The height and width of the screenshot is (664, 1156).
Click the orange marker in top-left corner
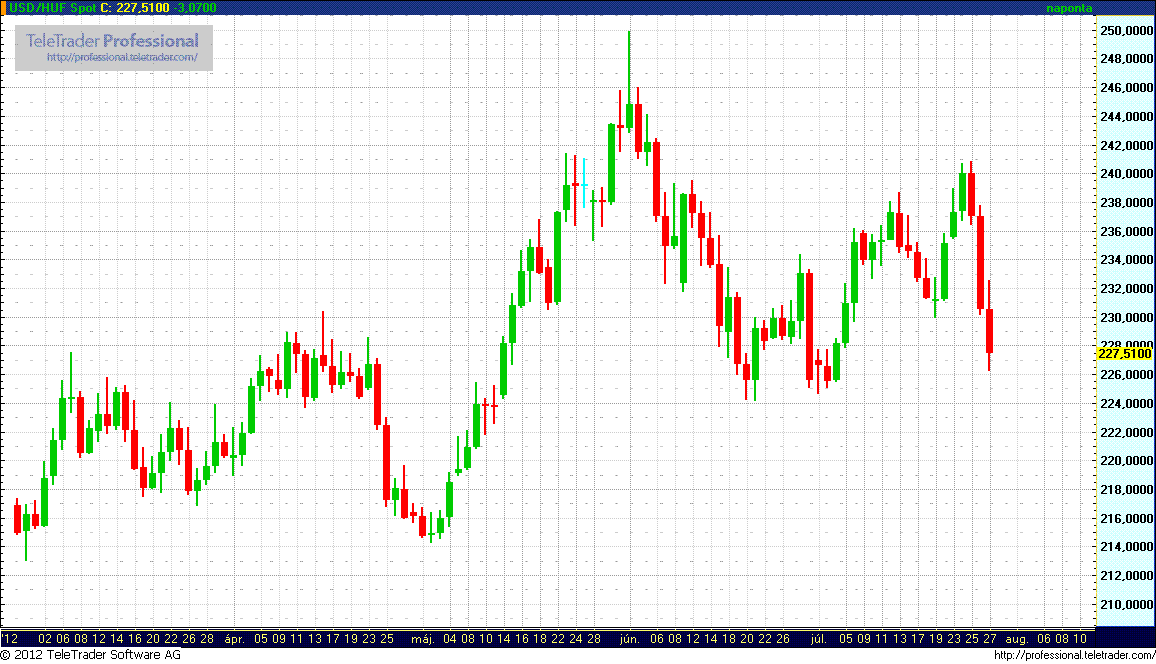point(4,7)
